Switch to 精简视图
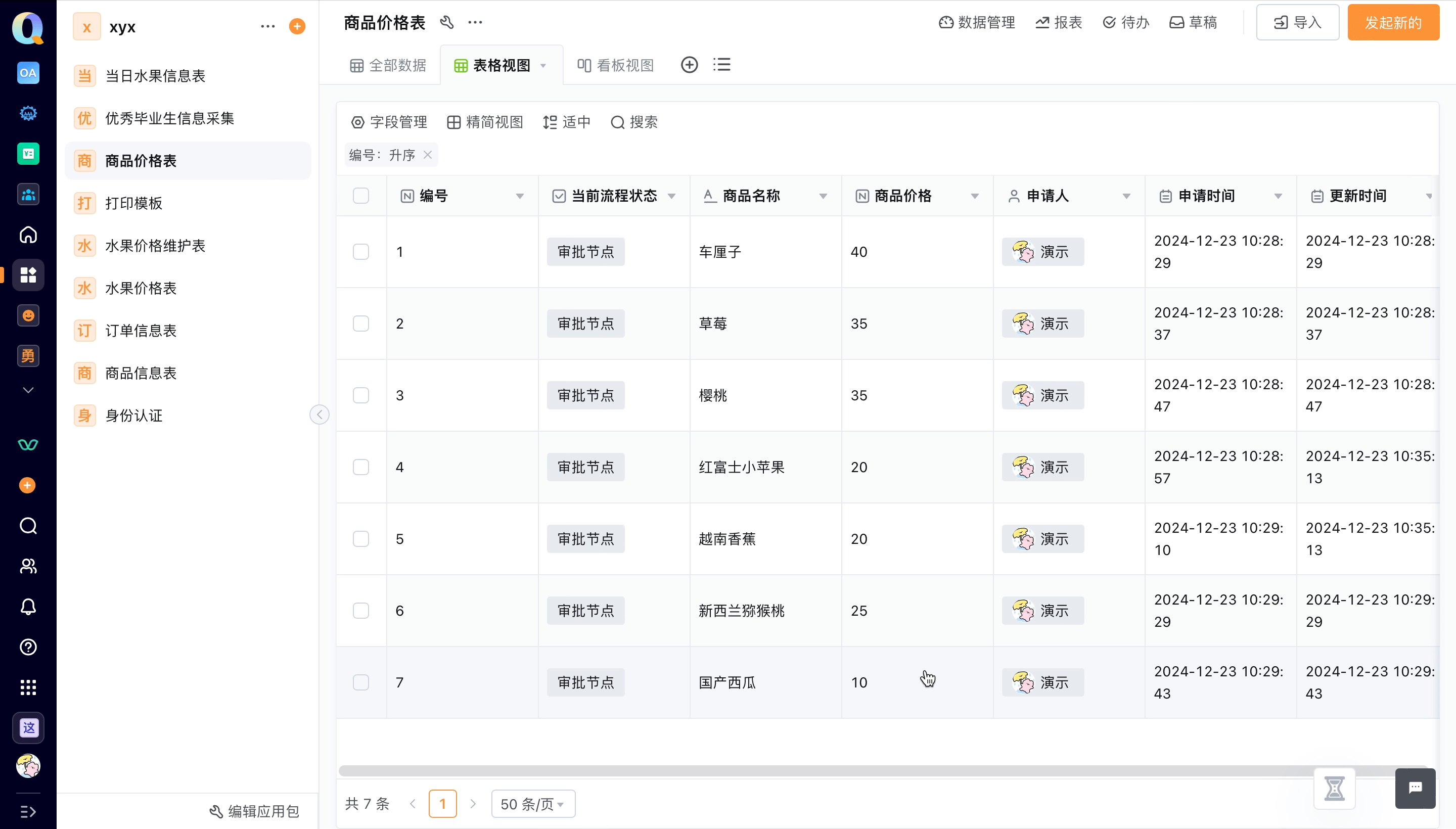Image resolution: width=1456 pixels, height=829 pixels. pos(485,122)
